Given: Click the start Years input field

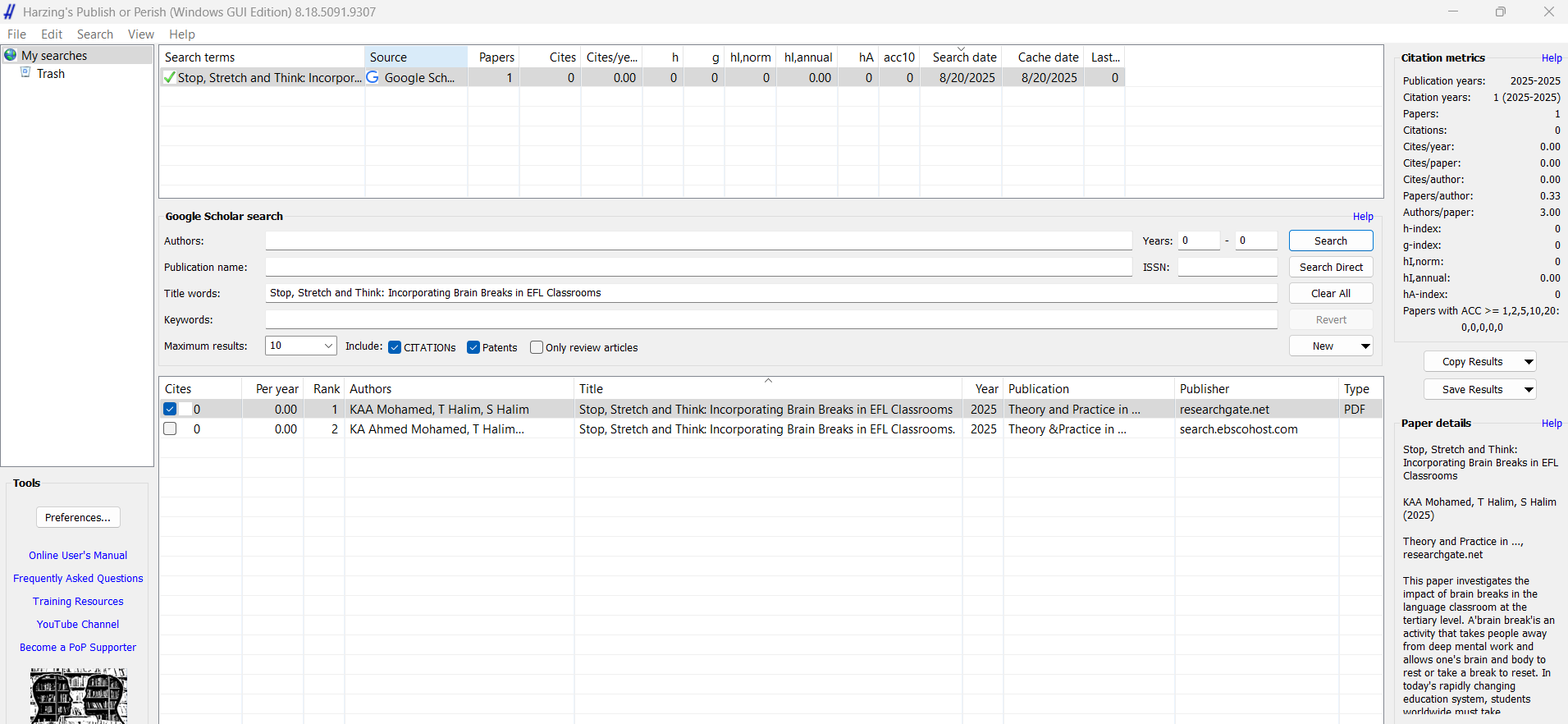Looking at the screenshot, I should (1199, 241).
